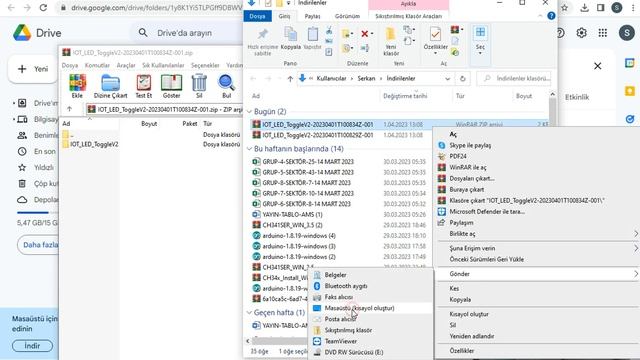Collapse the Geçen hafta (1) group
Viewport: 640px width, 360px height.
tap(250, 312)
